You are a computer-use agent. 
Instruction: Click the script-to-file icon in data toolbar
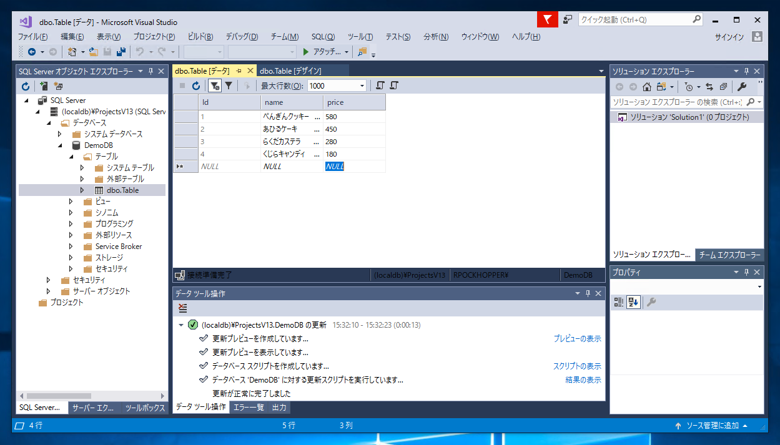(394, 86)
